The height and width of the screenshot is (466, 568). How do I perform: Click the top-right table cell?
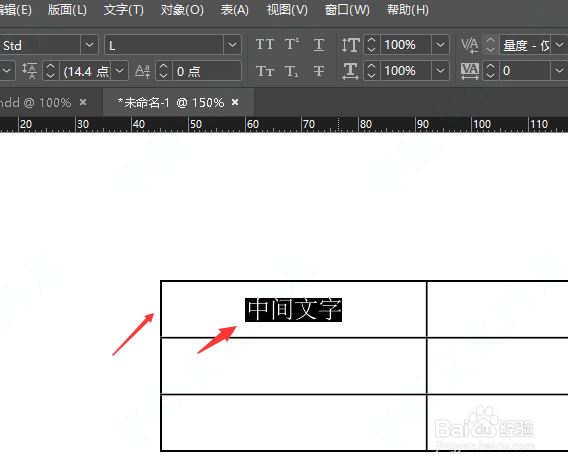(x=498, y=309)
